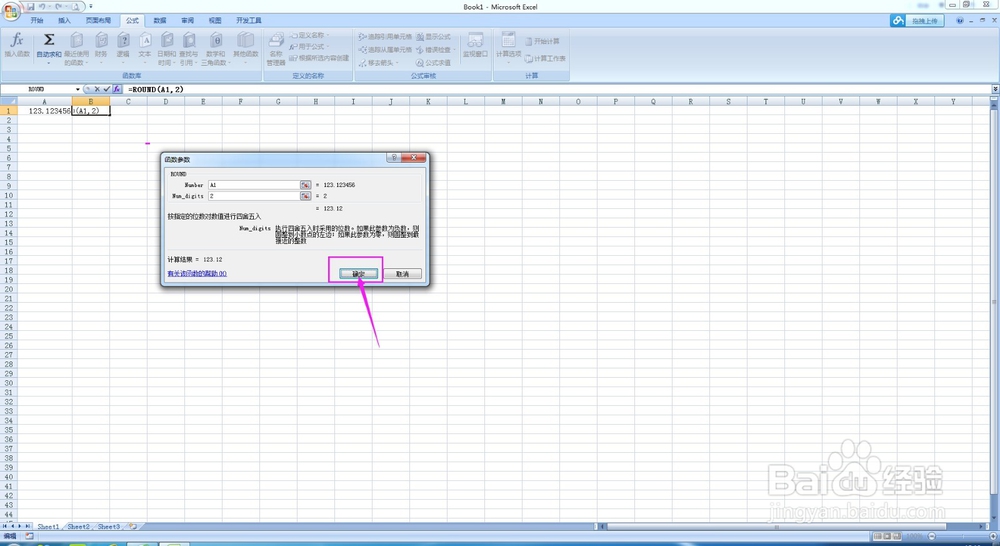Open the help on this function link
This screenshot has width=1000, height=546.
point(197,274)
